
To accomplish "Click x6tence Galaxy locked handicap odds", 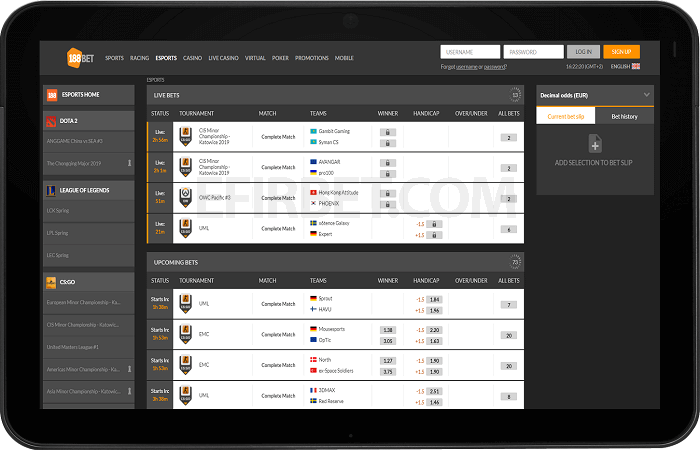I will [434, 224].
